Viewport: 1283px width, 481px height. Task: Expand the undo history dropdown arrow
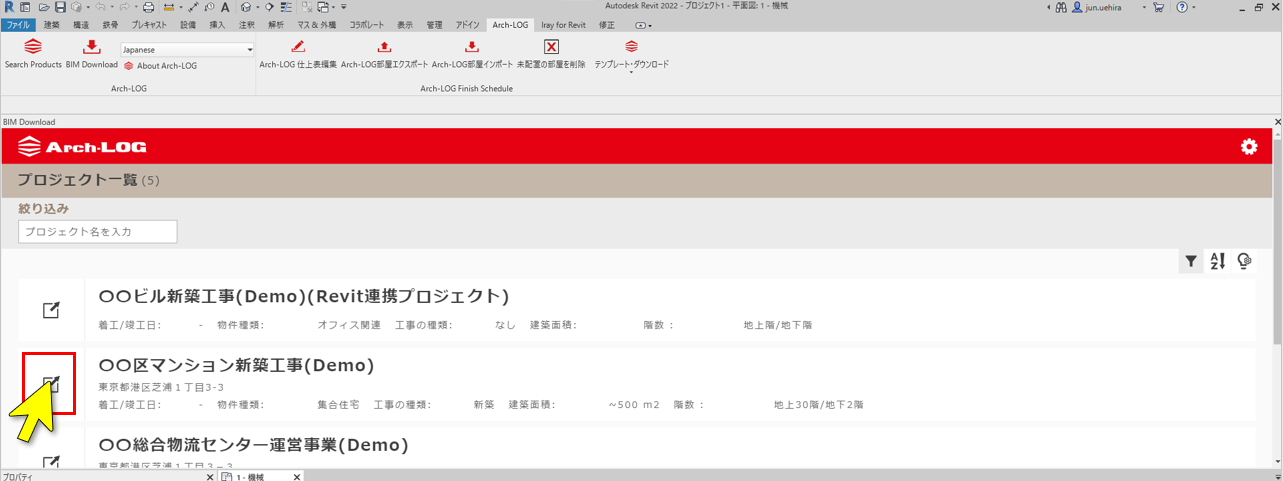(112, 7)
